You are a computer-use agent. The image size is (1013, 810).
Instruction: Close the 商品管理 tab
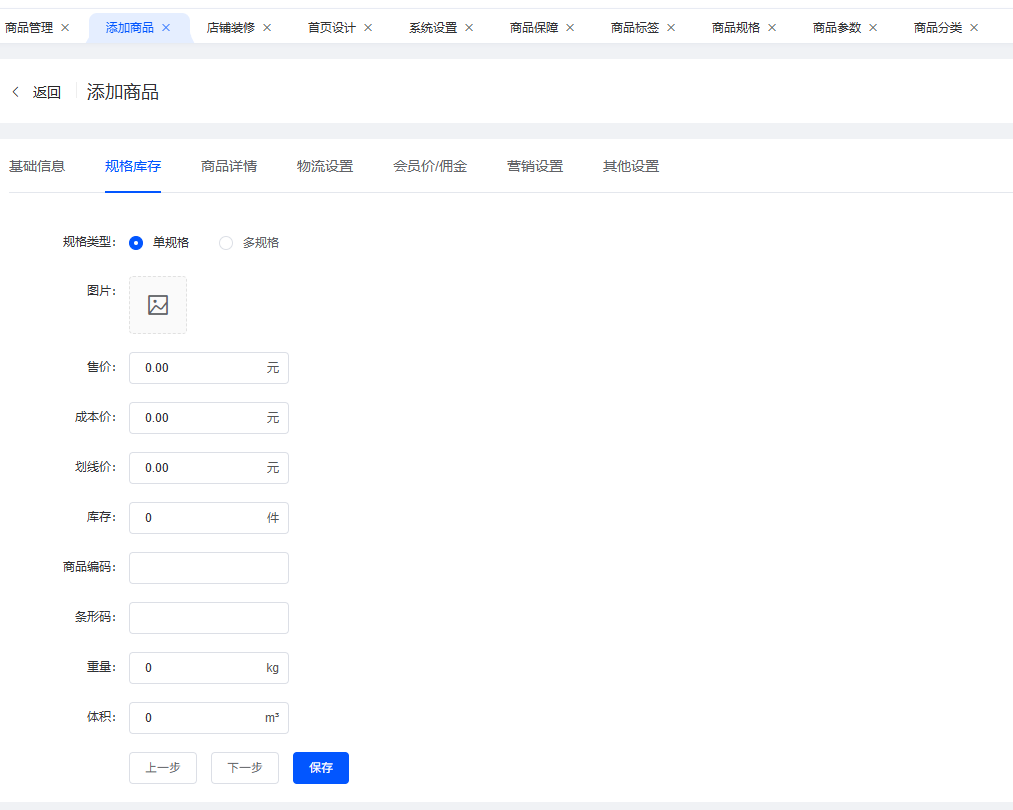[x=65, y=28]
